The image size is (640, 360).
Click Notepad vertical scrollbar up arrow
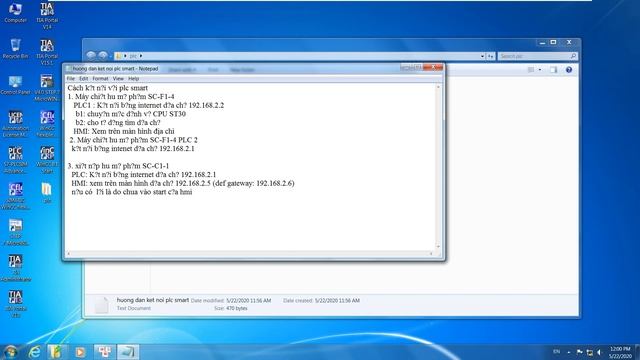[x=438, y=87]
